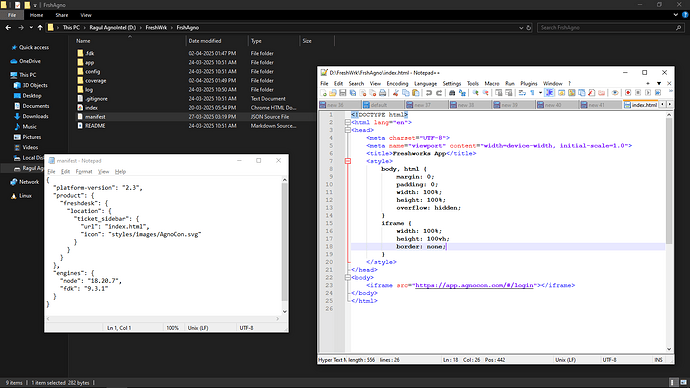690x388 pixels.
Task: Click the Find binoculars icon in Notepad++
Action: (x=452, y=93)
